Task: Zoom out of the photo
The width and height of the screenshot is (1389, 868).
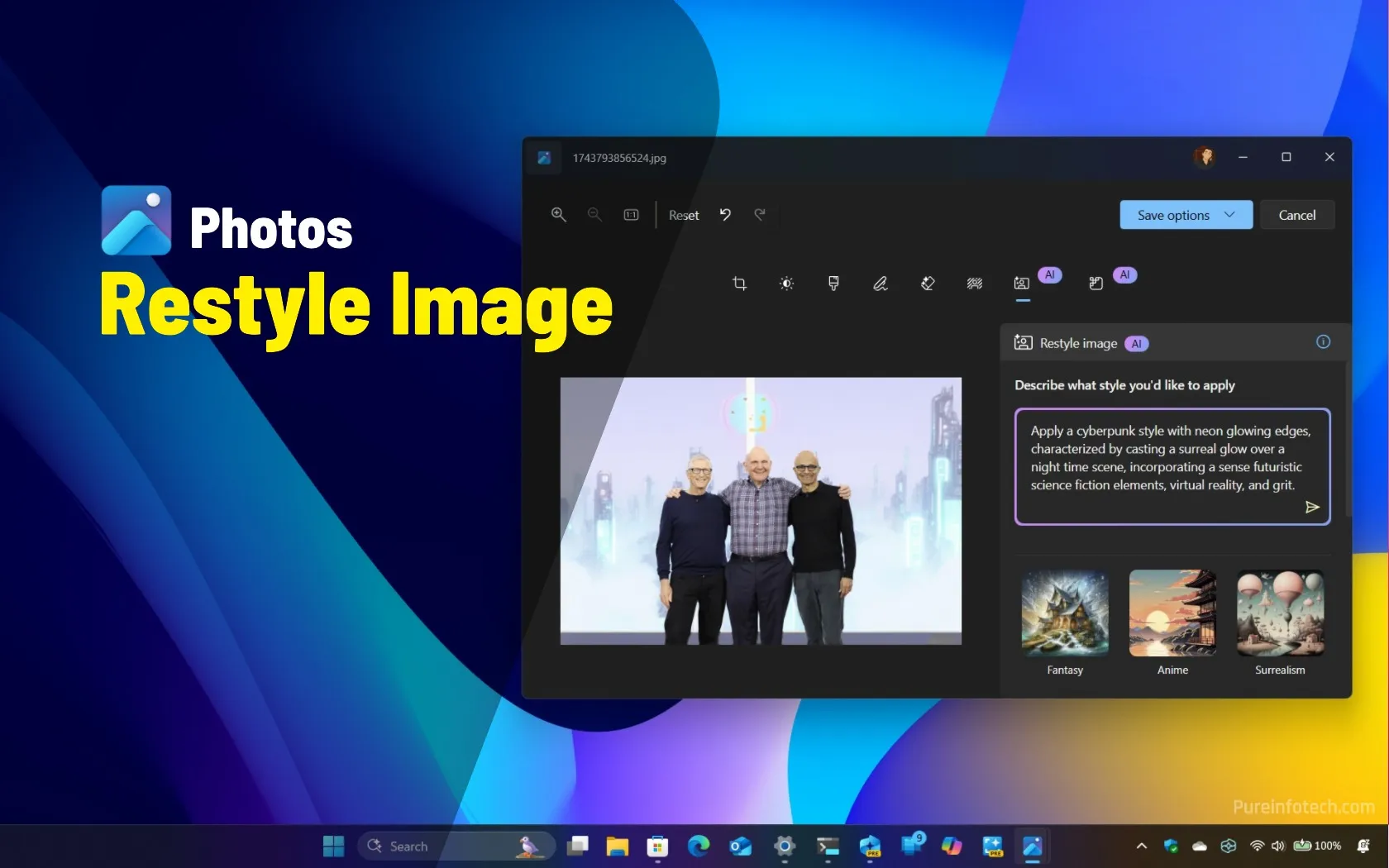Action: point(594,215)
